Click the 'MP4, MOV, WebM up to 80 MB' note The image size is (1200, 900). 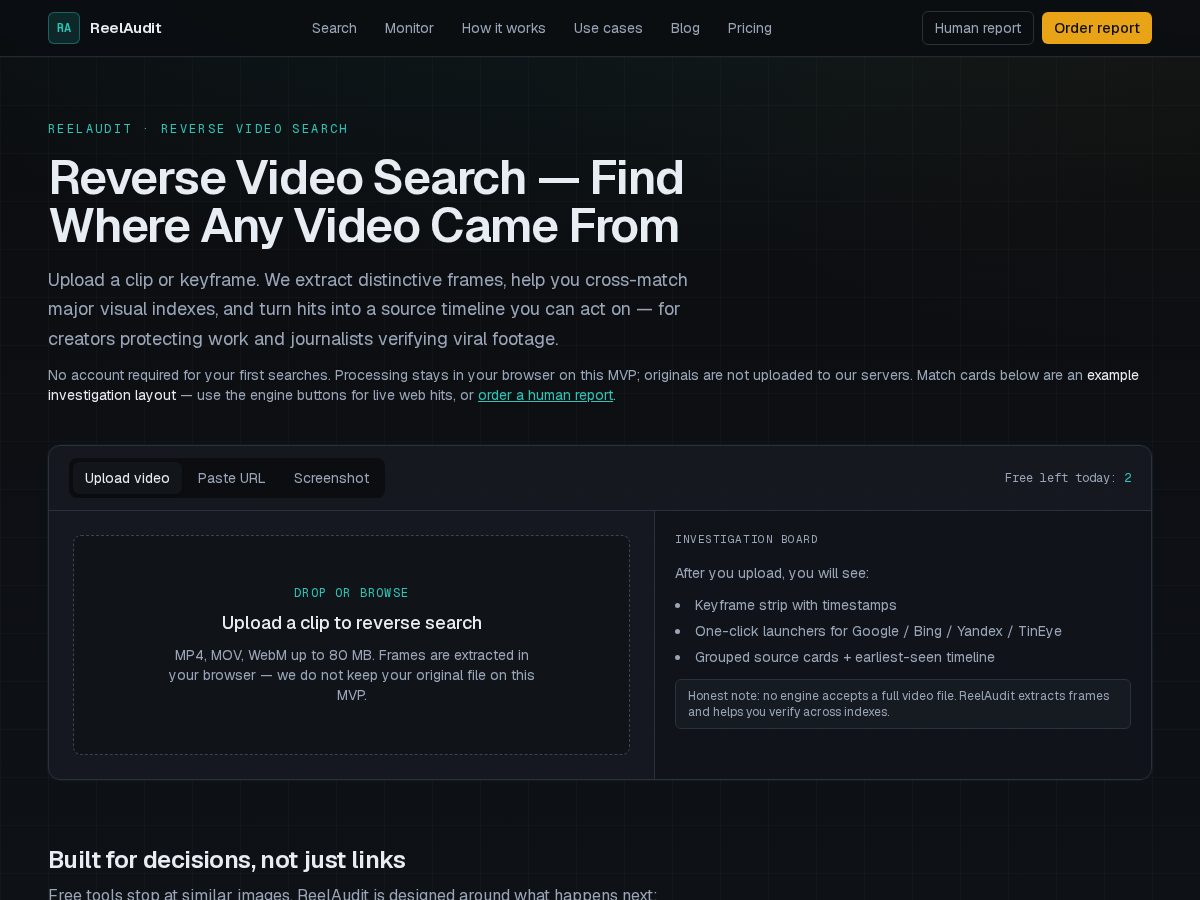tap(351, 675)
